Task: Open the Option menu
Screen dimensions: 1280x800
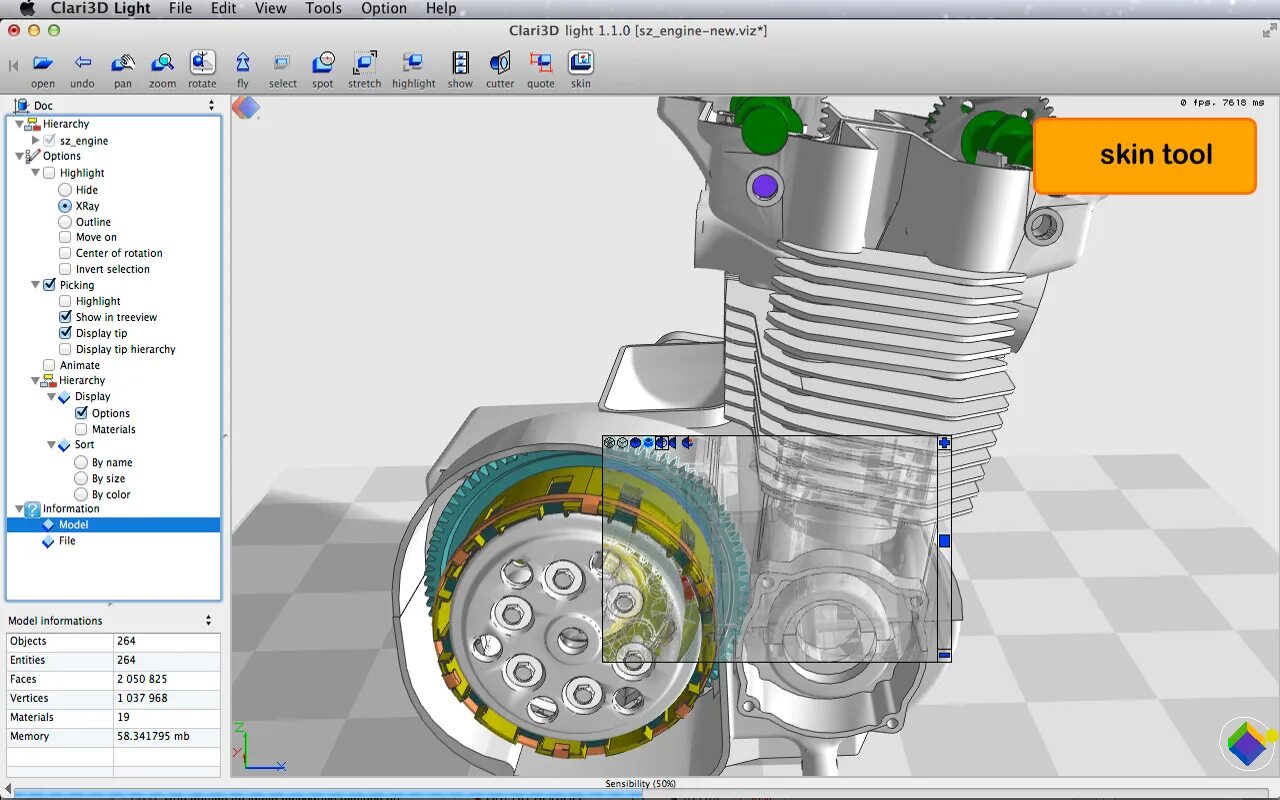Action: click(384, 8)
